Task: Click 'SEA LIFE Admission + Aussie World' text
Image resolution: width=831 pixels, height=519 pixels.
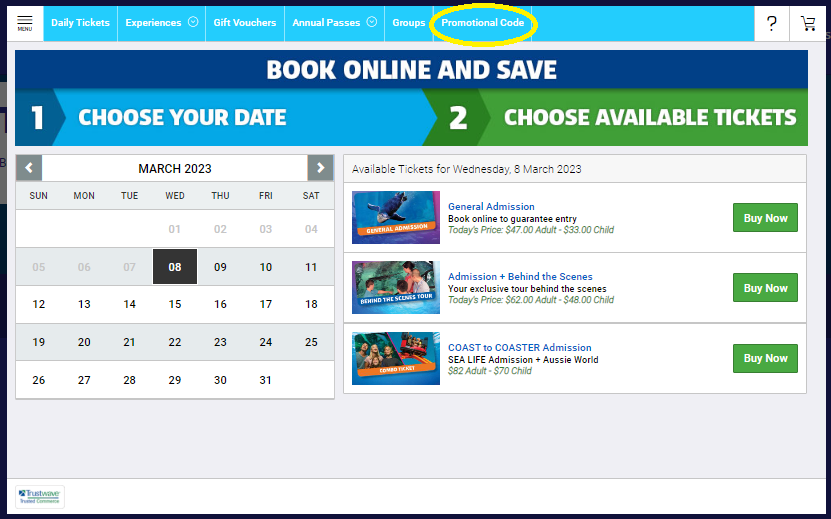Action: (x=523, y=360)
